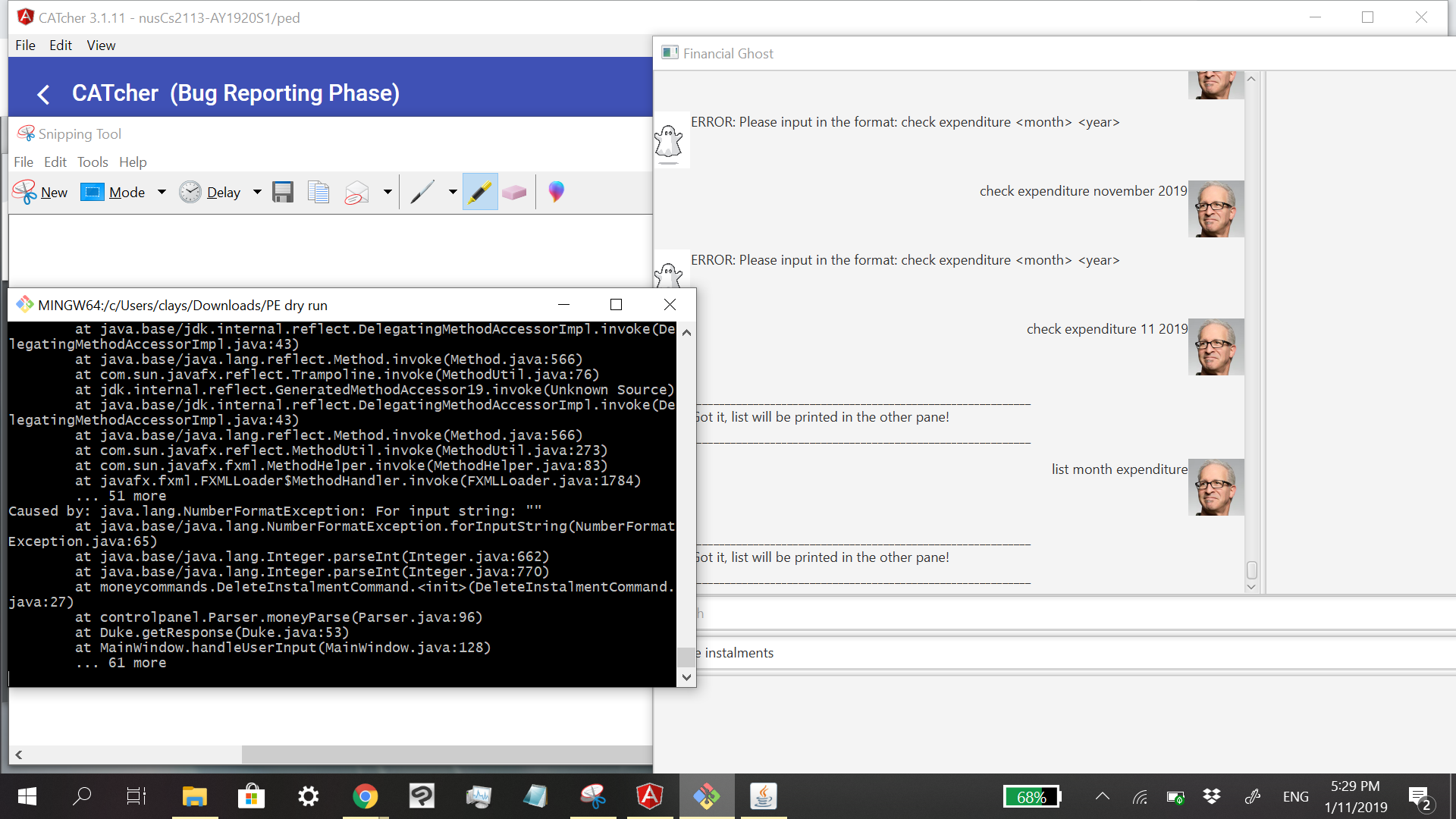1456x819 pixels.
Task: Open the Send Snip dropdown arrow
Action: coord(388,192)
